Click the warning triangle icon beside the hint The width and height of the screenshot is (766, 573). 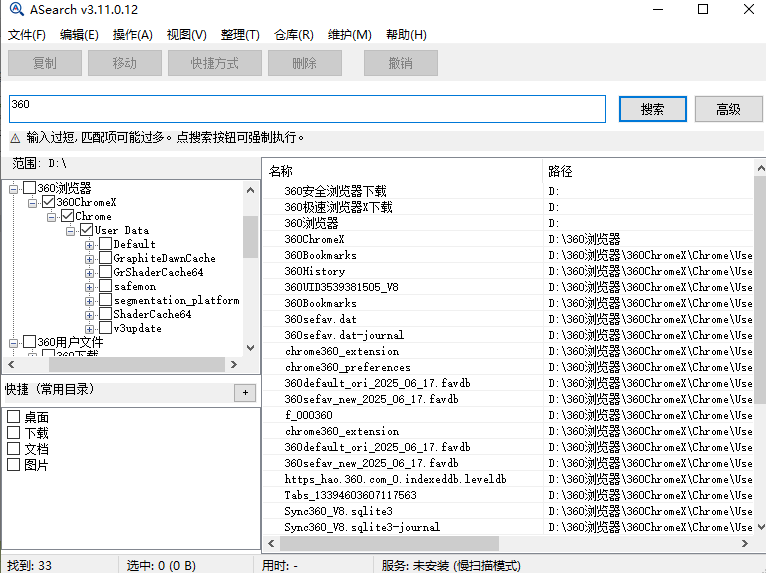click(15, 138)
